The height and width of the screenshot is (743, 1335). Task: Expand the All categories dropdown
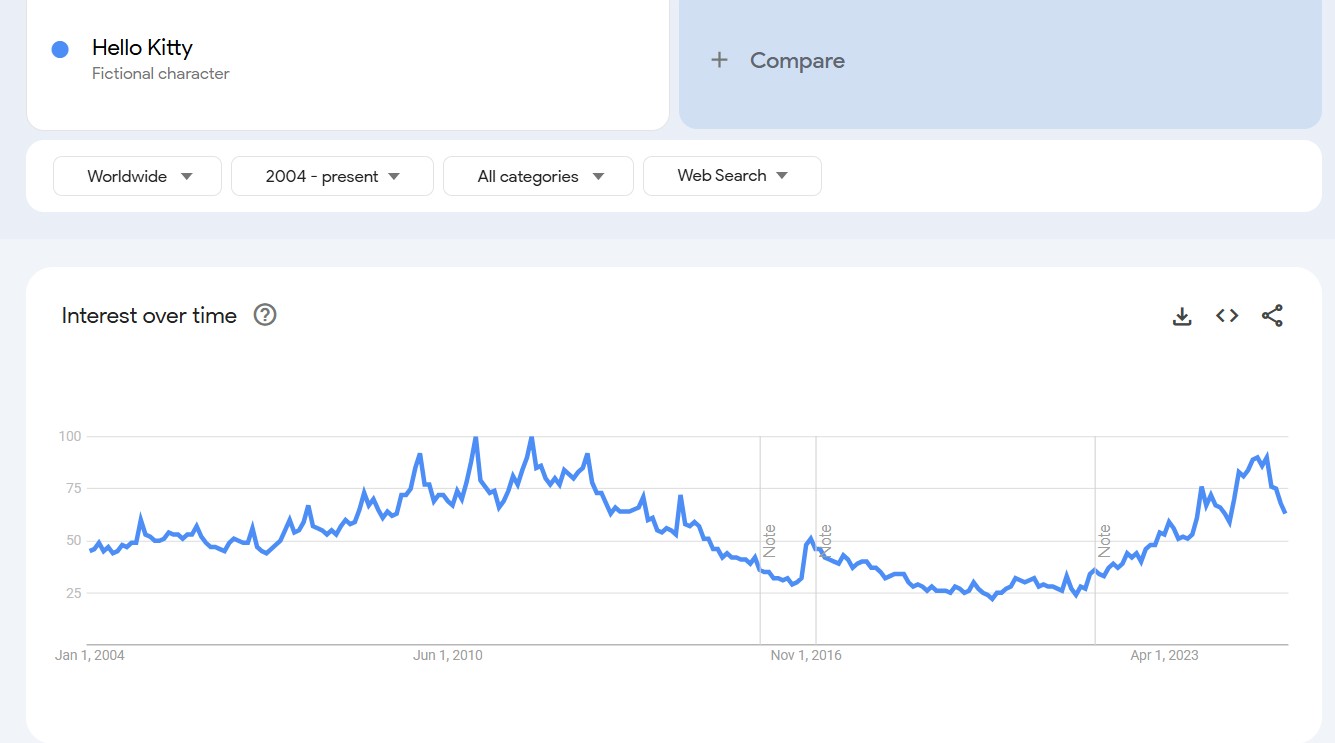click(x=539, y=176)
